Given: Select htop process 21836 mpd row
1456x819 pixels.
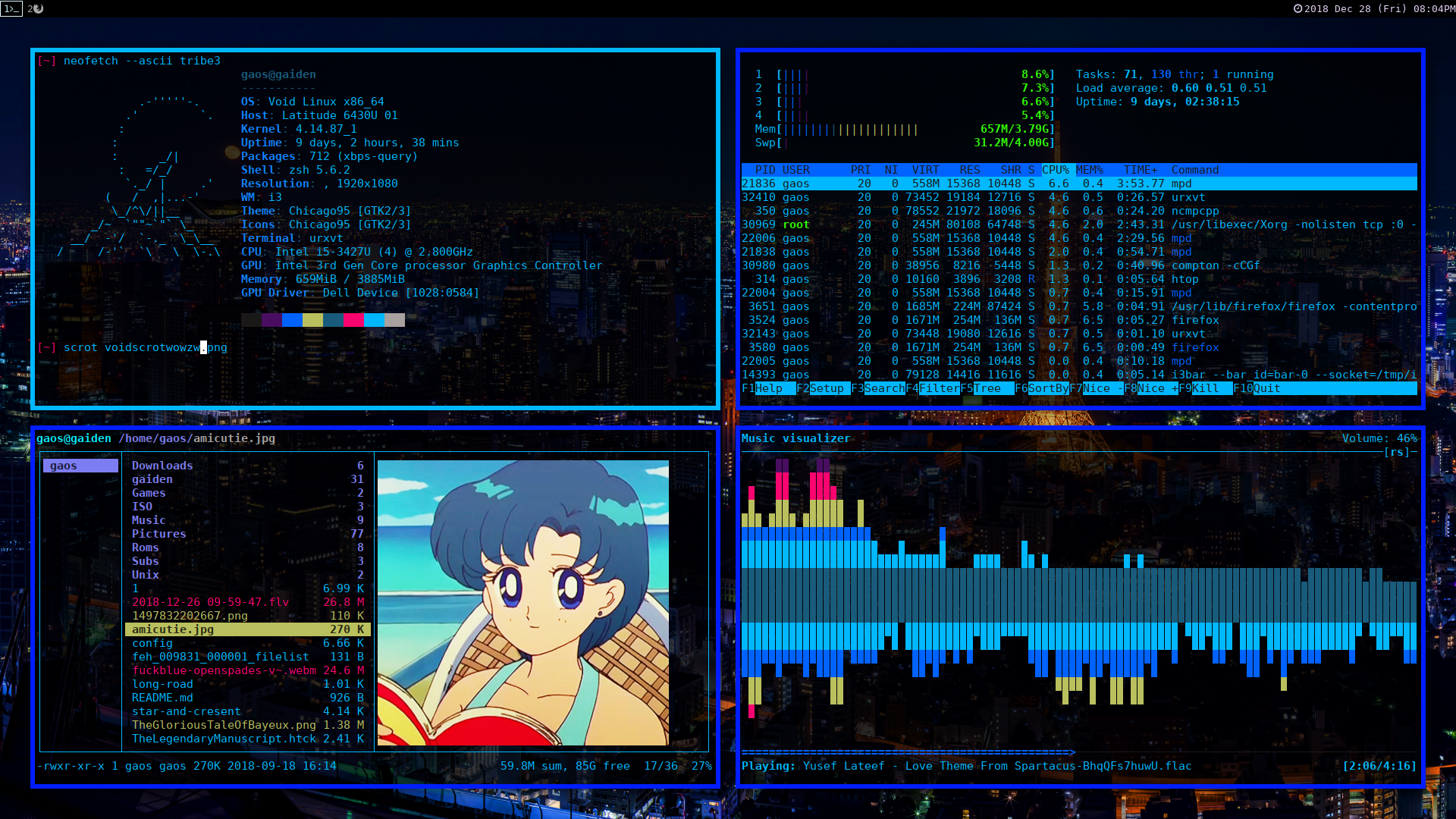Looking at the screenshot, I should 1079,184.
